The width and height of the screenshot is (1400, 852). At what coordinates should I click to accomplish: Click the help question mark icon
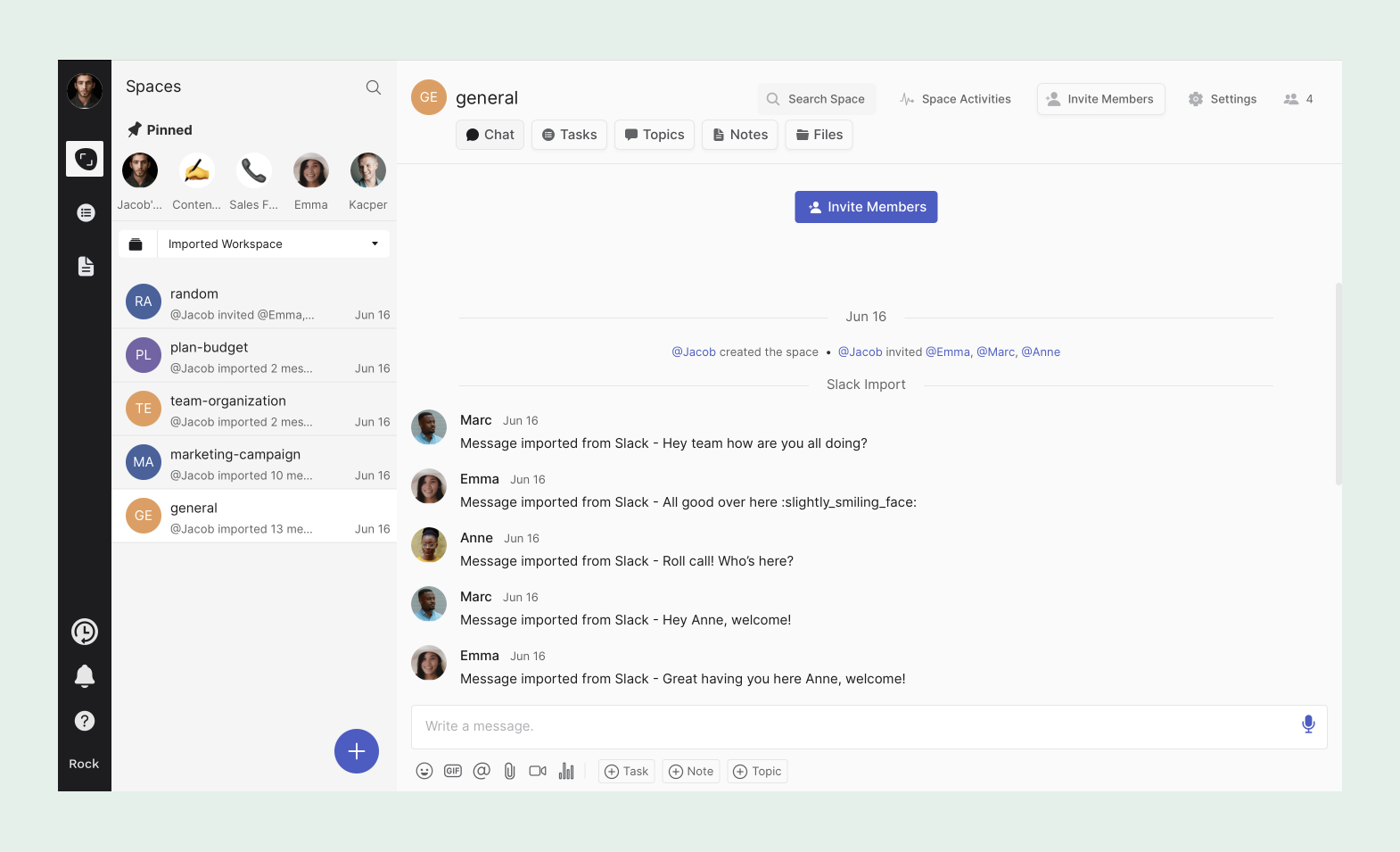coord(85,721)
